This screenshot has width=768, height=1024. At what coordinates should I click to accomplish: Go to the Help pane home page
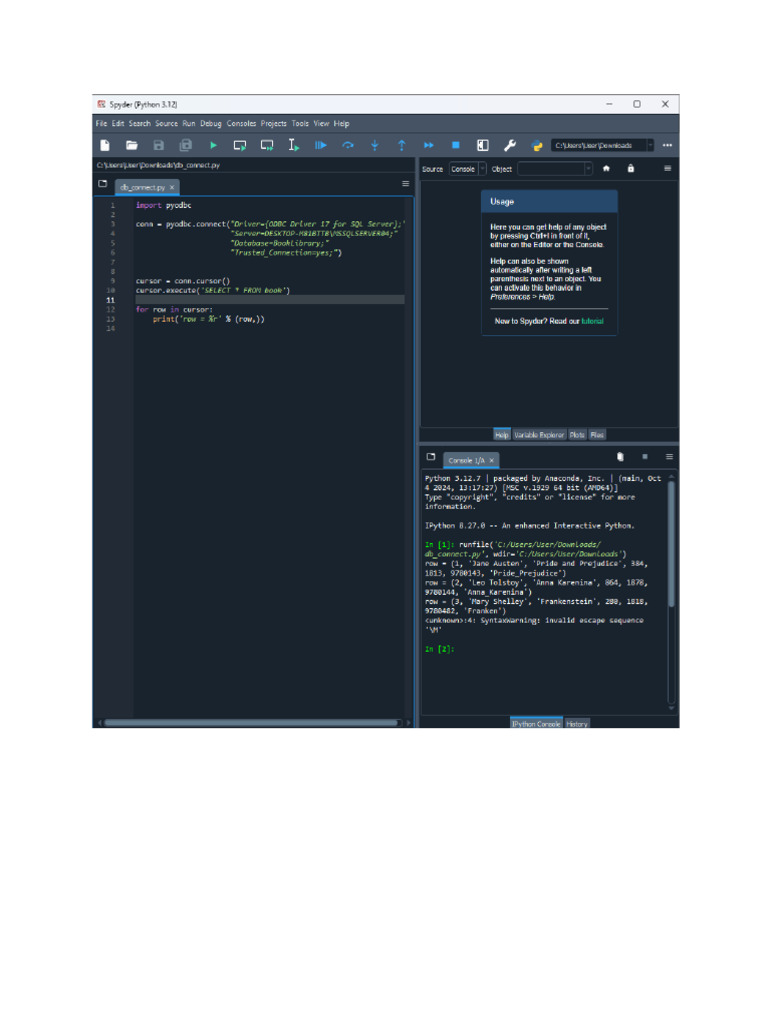(606, 168)
